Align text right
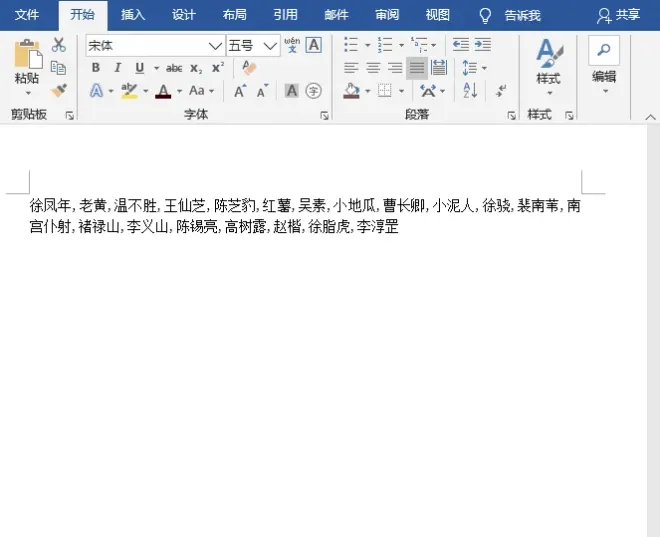The width and height of the screenshot is (660, 537). pos(395,68)
